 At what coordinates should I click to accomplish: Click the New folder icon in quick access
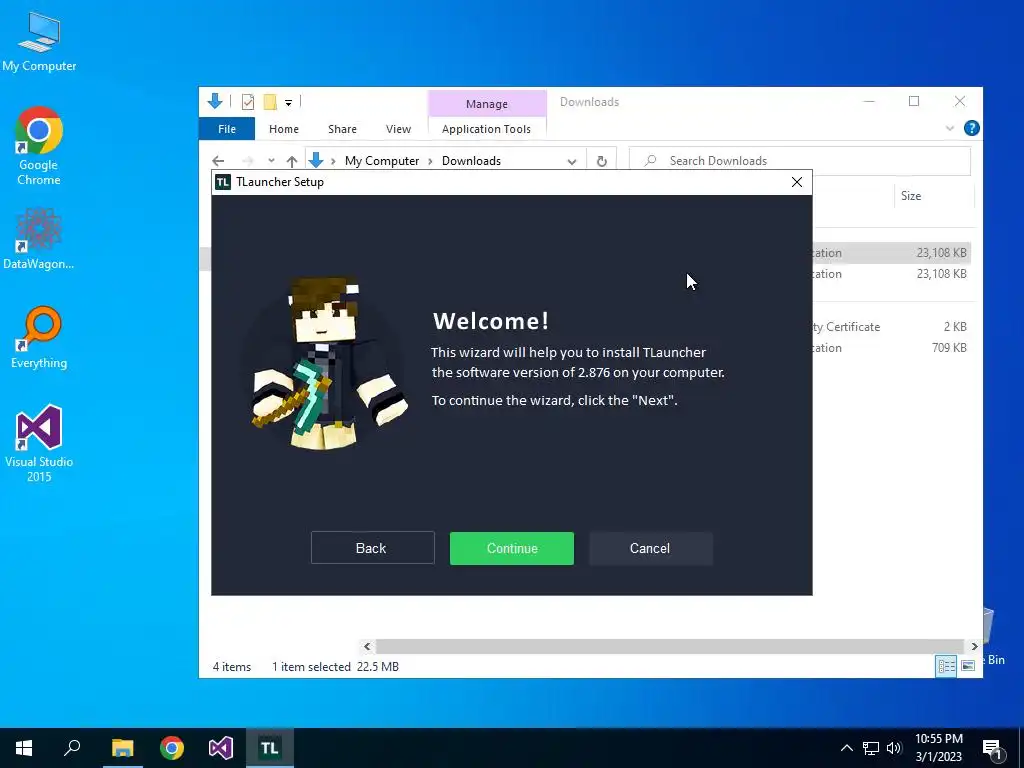(x=270, y=102)
